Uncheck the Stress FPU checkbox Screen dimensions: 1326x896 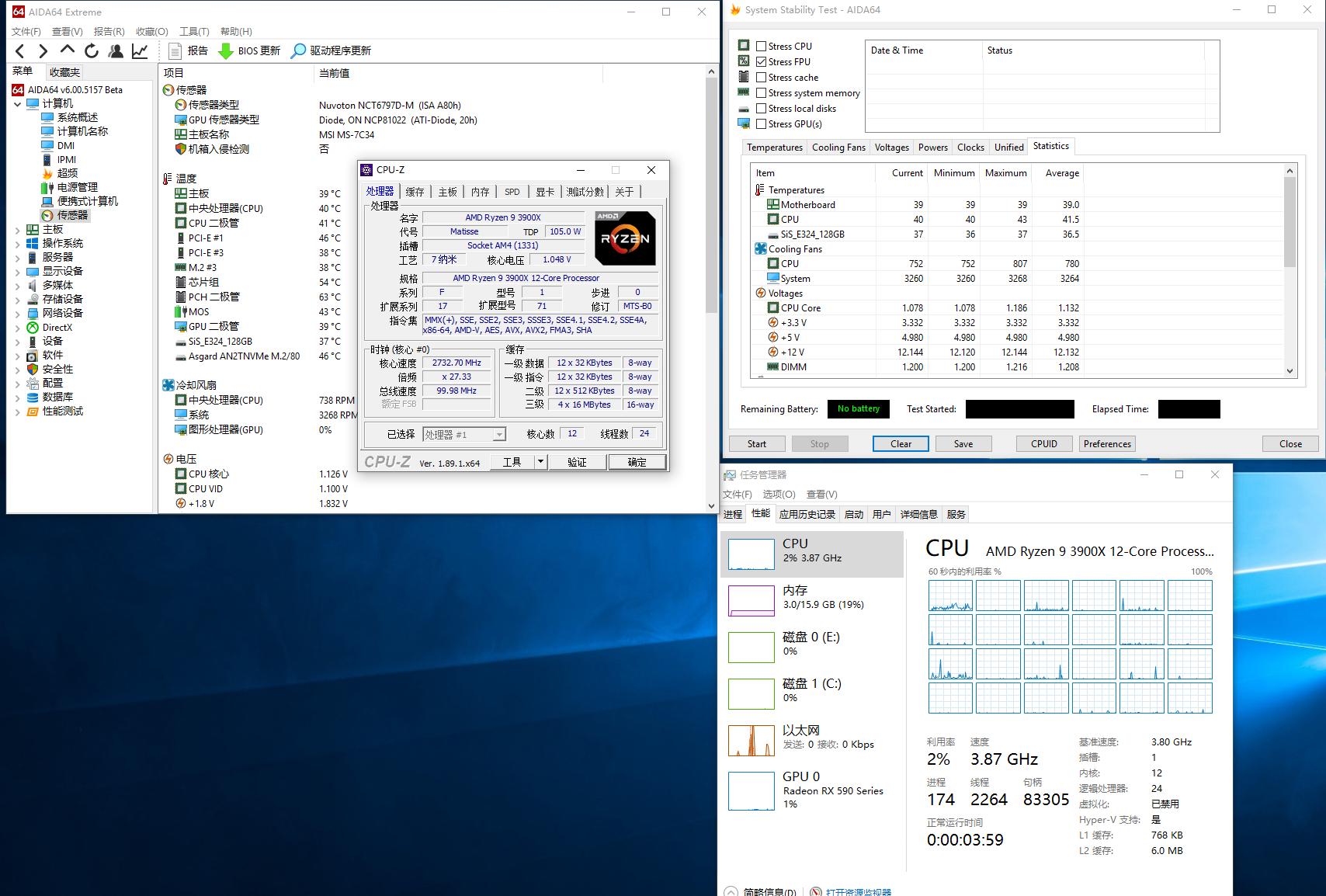[761, 62]
